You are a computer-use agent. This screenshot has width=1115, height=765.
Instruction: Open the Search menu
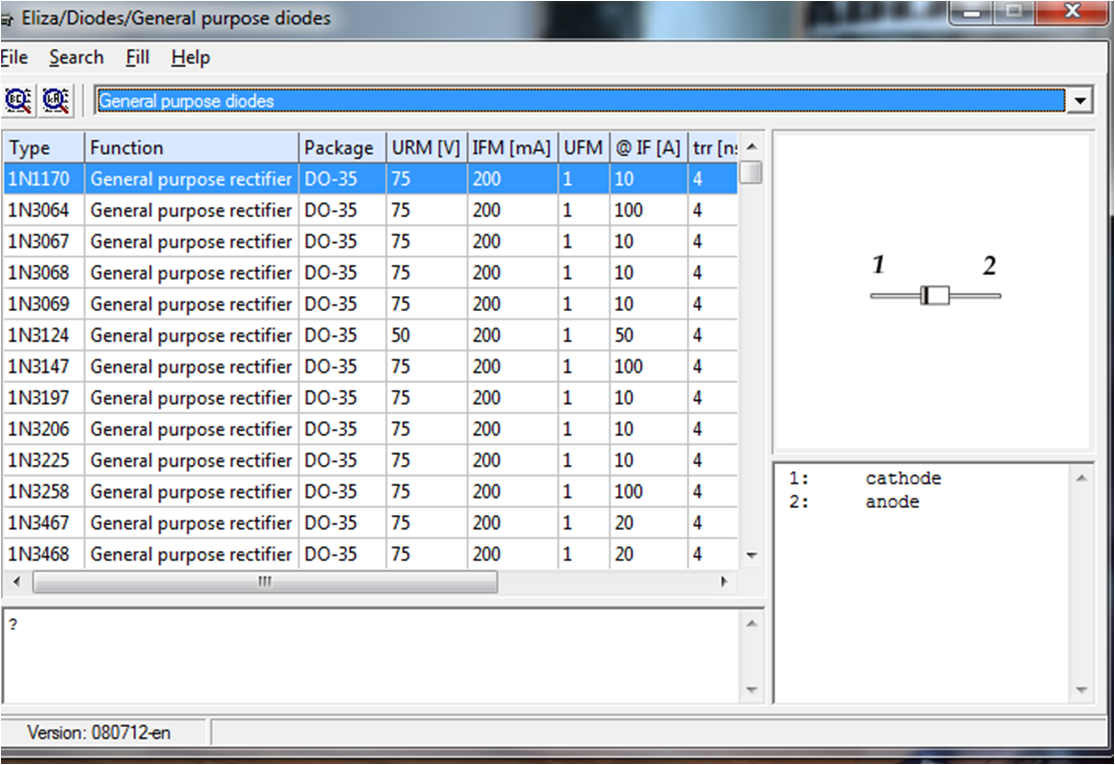tap(76, 58)
